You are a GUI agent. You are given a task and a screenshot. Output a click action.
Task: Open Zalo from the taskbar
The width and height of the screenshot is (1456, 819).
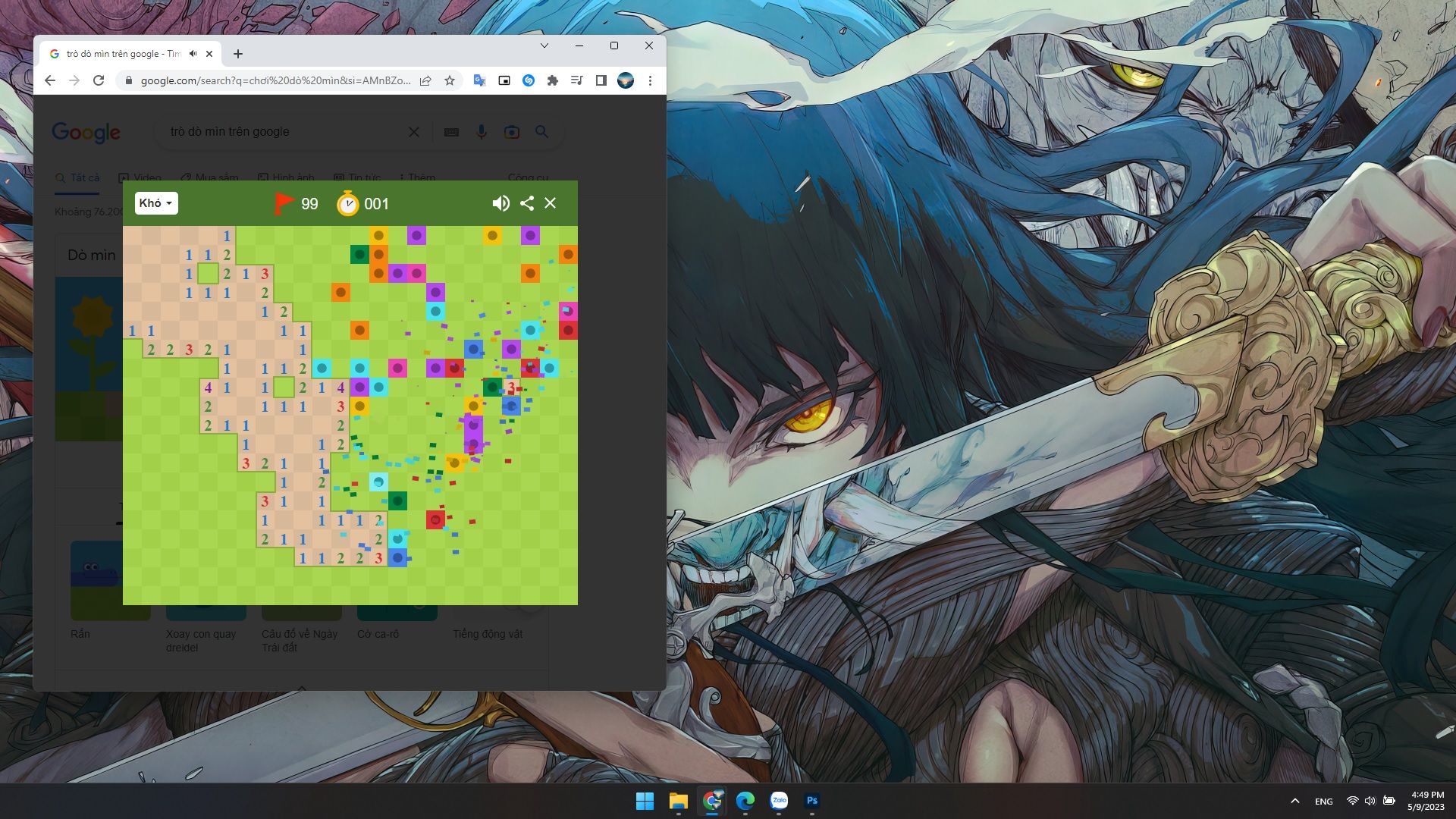tap(779, 801)
